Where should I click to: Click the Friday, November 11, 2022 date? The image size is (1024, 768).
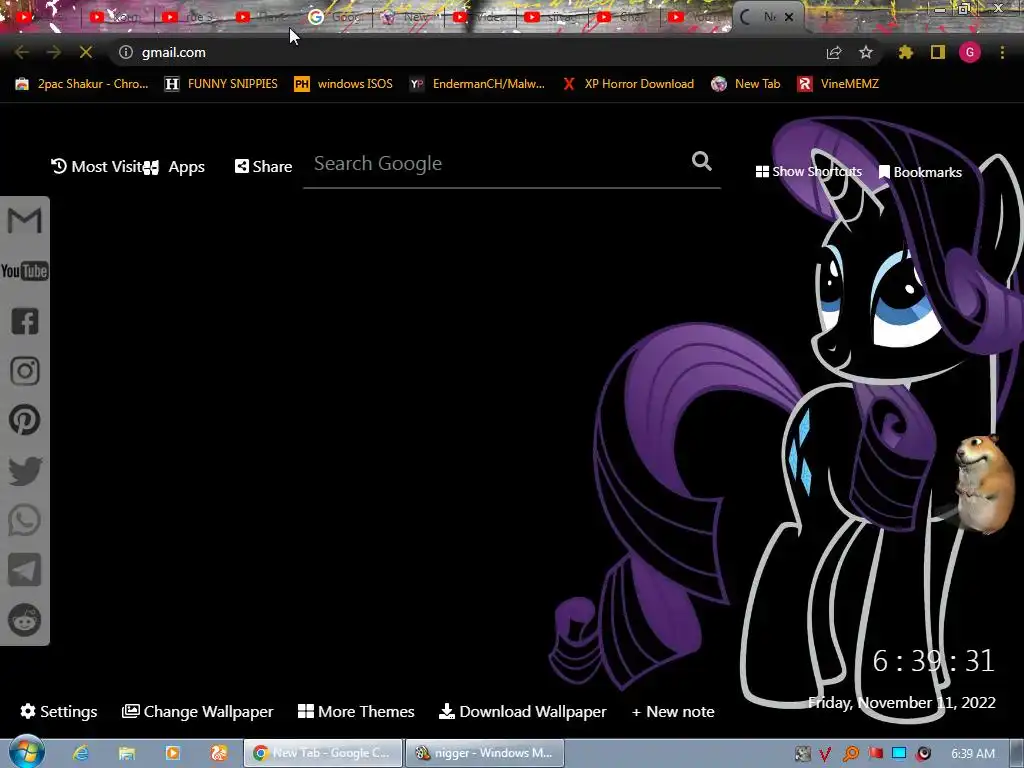click(x=901, y=703)
